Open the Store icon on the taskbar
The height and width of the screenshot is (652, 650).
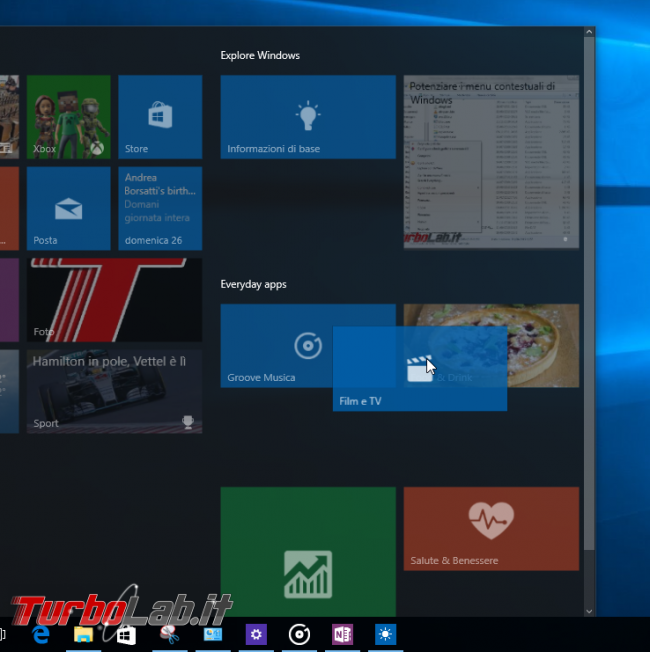pos(126,635)
